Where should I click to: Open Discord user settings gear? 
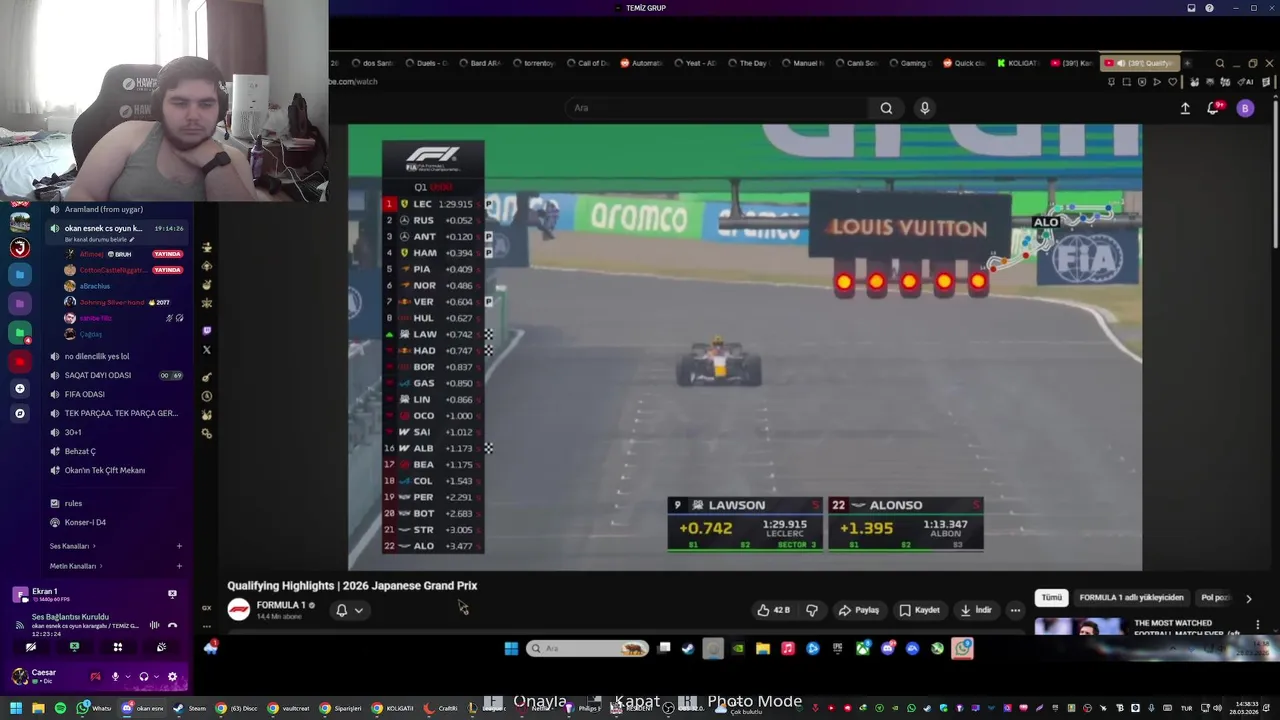[x=172, y=677]
